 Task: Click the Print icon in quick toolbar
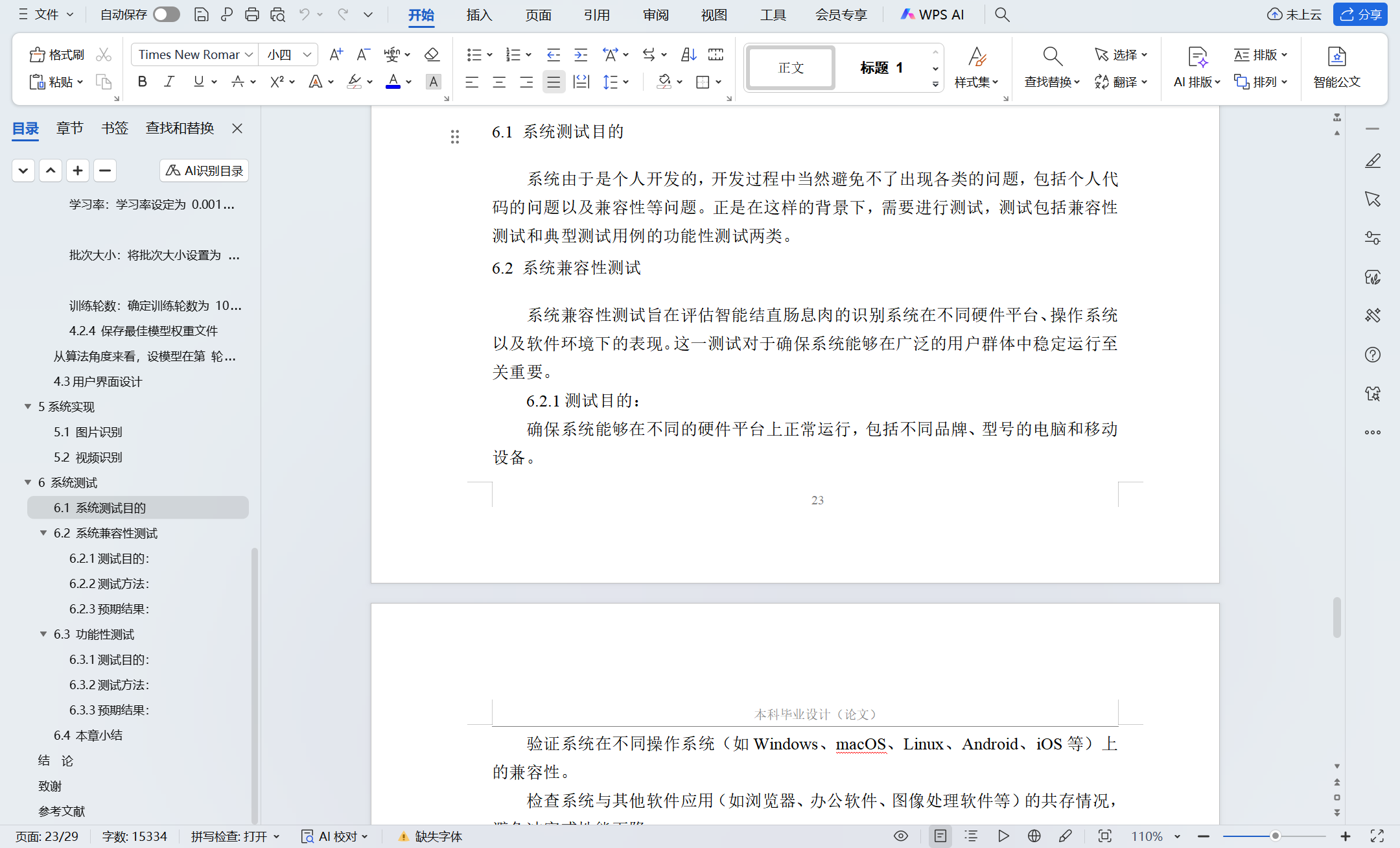click(x=252, y=14)
